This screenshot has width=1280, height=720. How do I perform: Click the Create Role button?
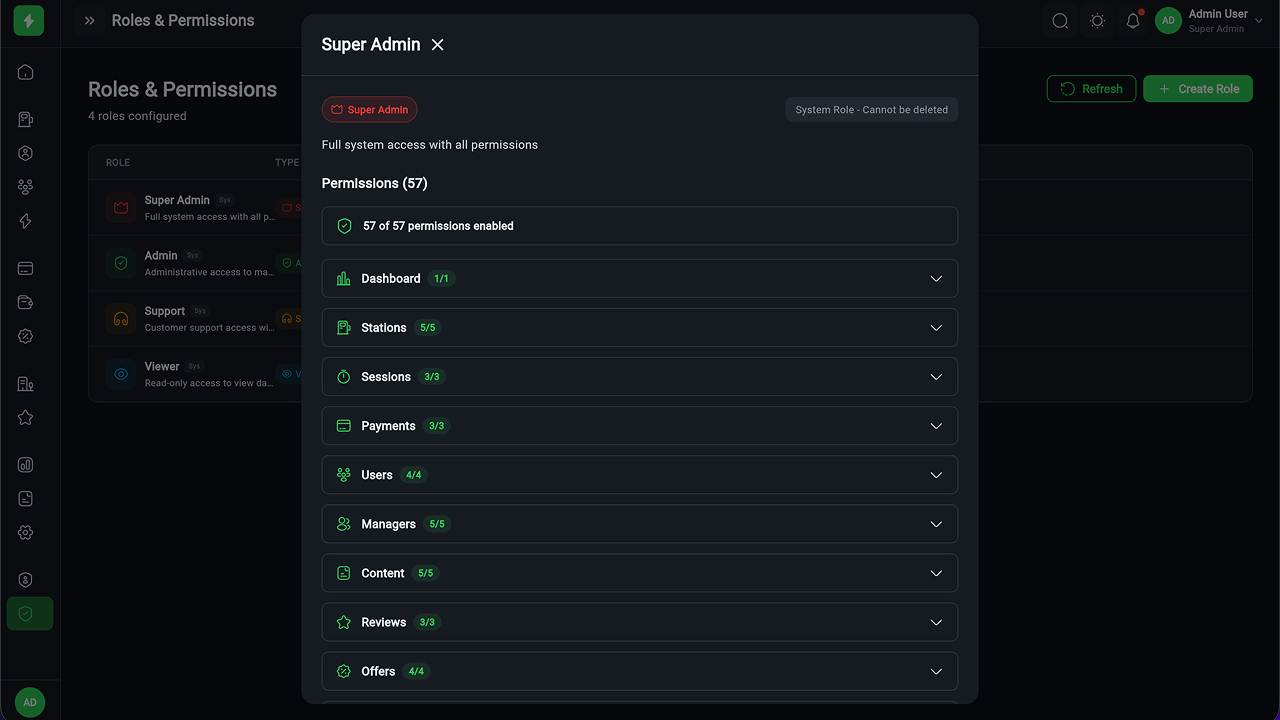tap(1197, 89)
